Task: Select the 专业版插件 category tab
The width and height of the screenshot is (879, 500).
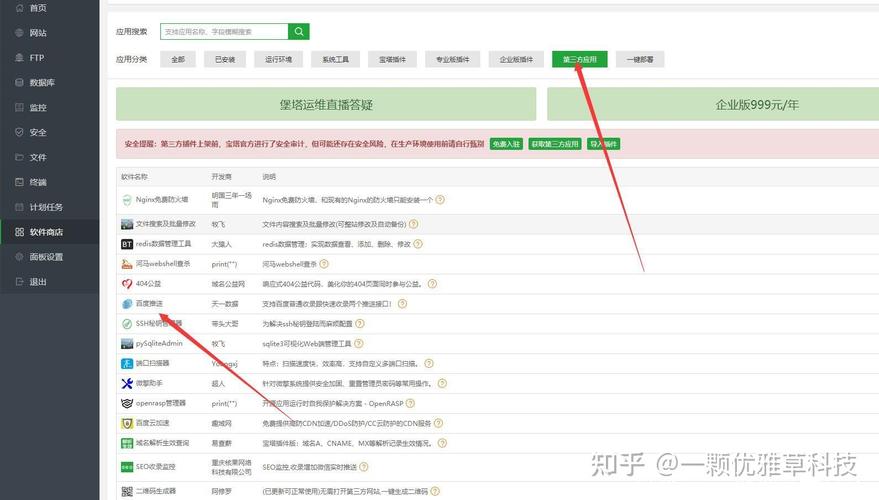Action: coord(452,59)
